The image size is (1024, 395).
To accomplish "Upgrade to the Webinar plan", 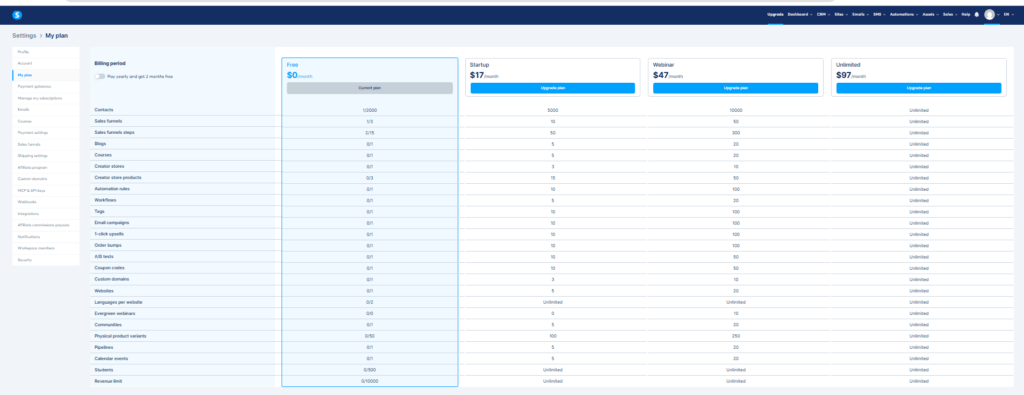I will pyautogui.click(x=735, y=88).
